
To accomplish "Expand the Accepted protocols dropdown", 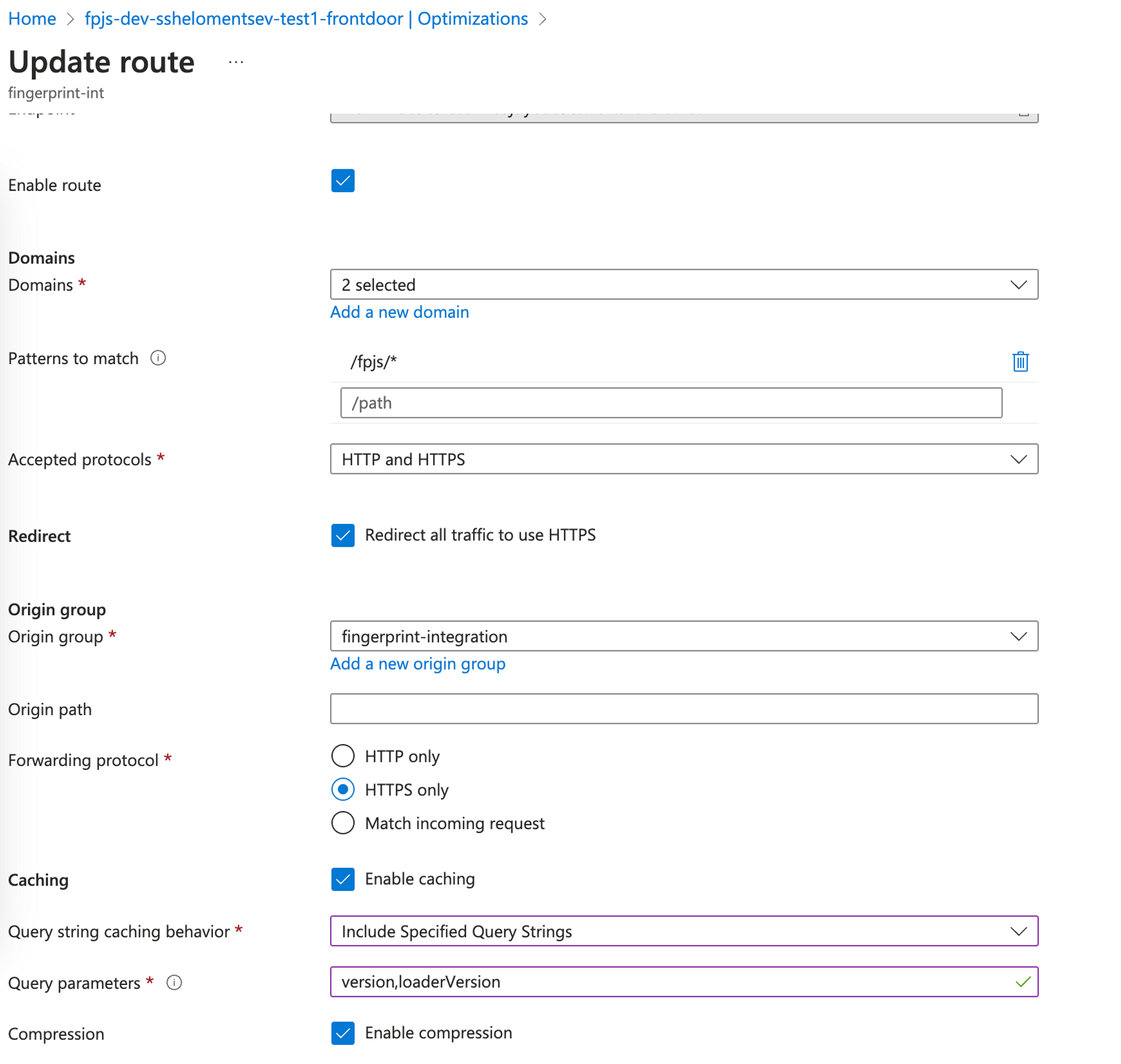I will [684, 459].
